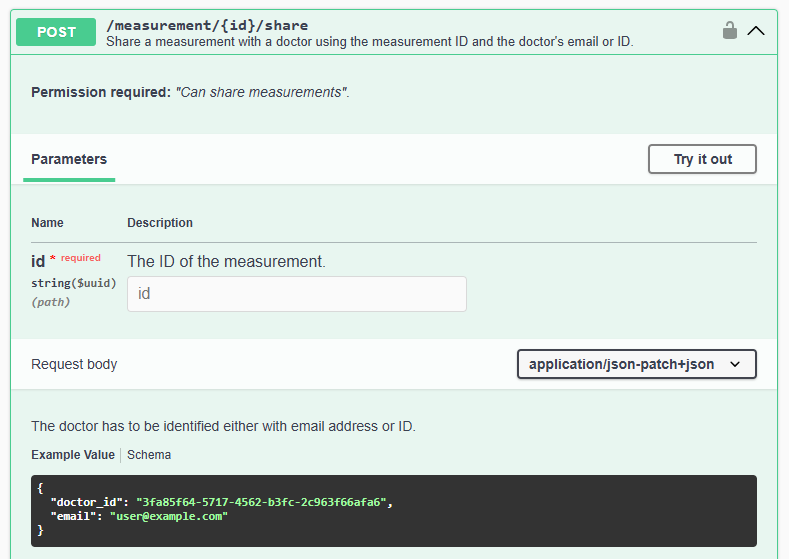Viewport: 789px width, 559px height.
Task: Select the Example Value tab
Action: (73, 455)
